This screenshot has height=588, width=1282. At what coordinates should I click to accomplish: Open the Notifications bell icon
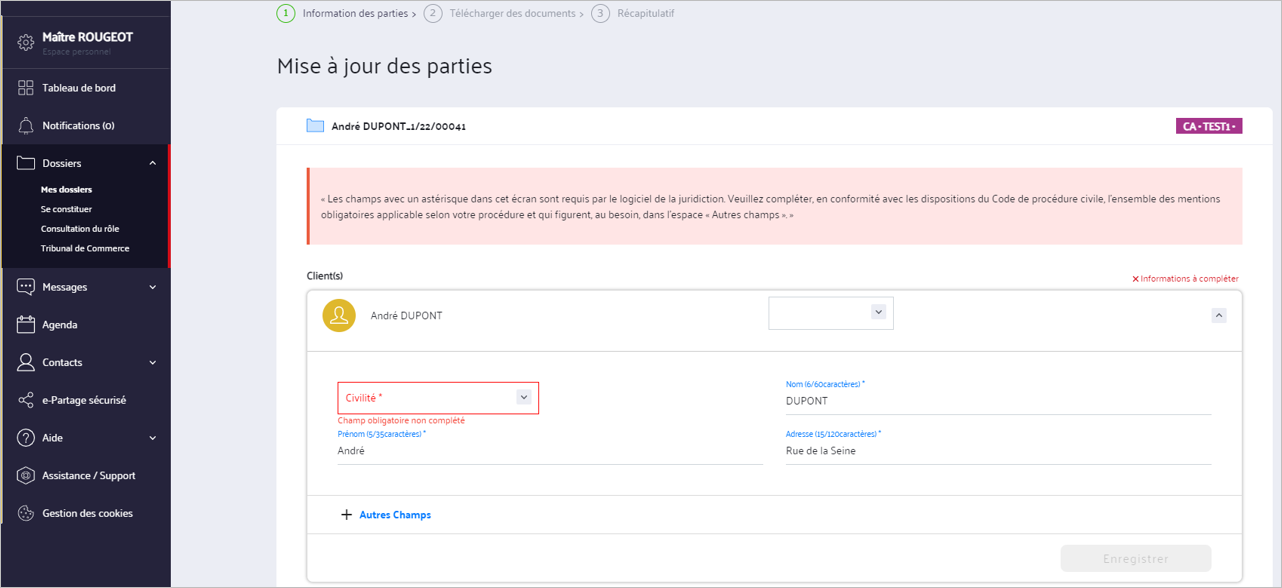(26, 126)
